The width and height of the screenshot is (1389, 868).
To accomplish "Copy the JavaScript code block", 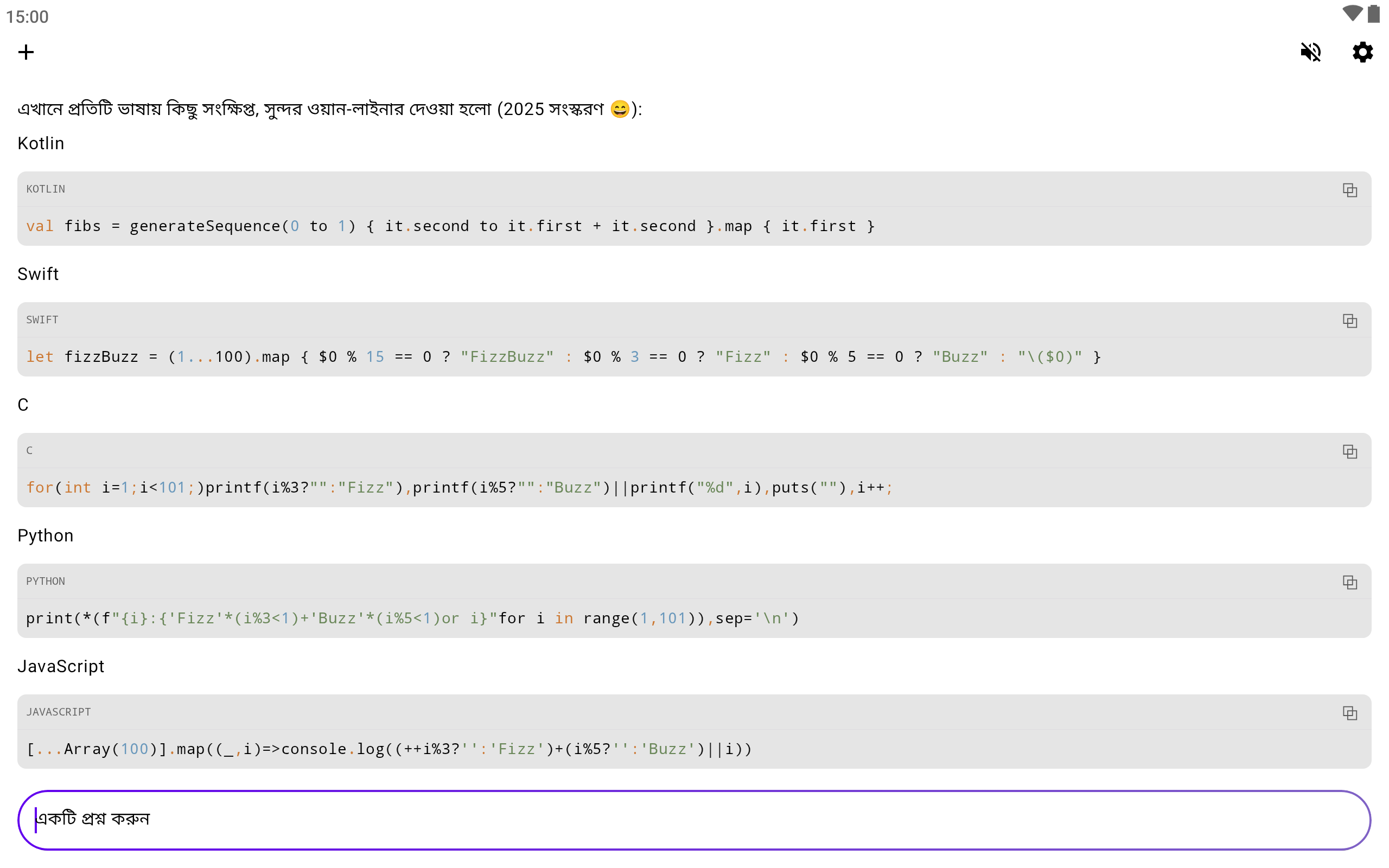I will click(x=1349, y=713).
